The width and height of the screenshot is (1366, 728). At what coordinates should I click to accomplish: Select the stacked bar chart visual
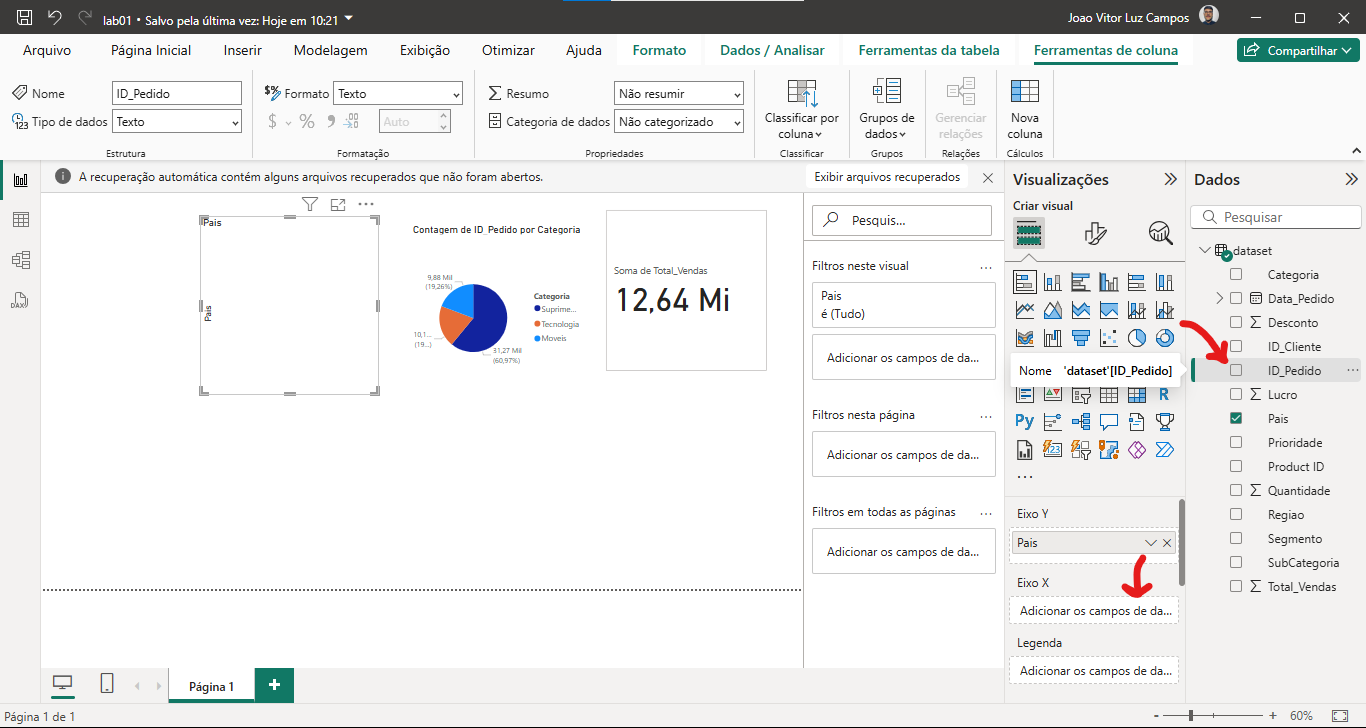pyautogui.click(x=1024, y=282)
